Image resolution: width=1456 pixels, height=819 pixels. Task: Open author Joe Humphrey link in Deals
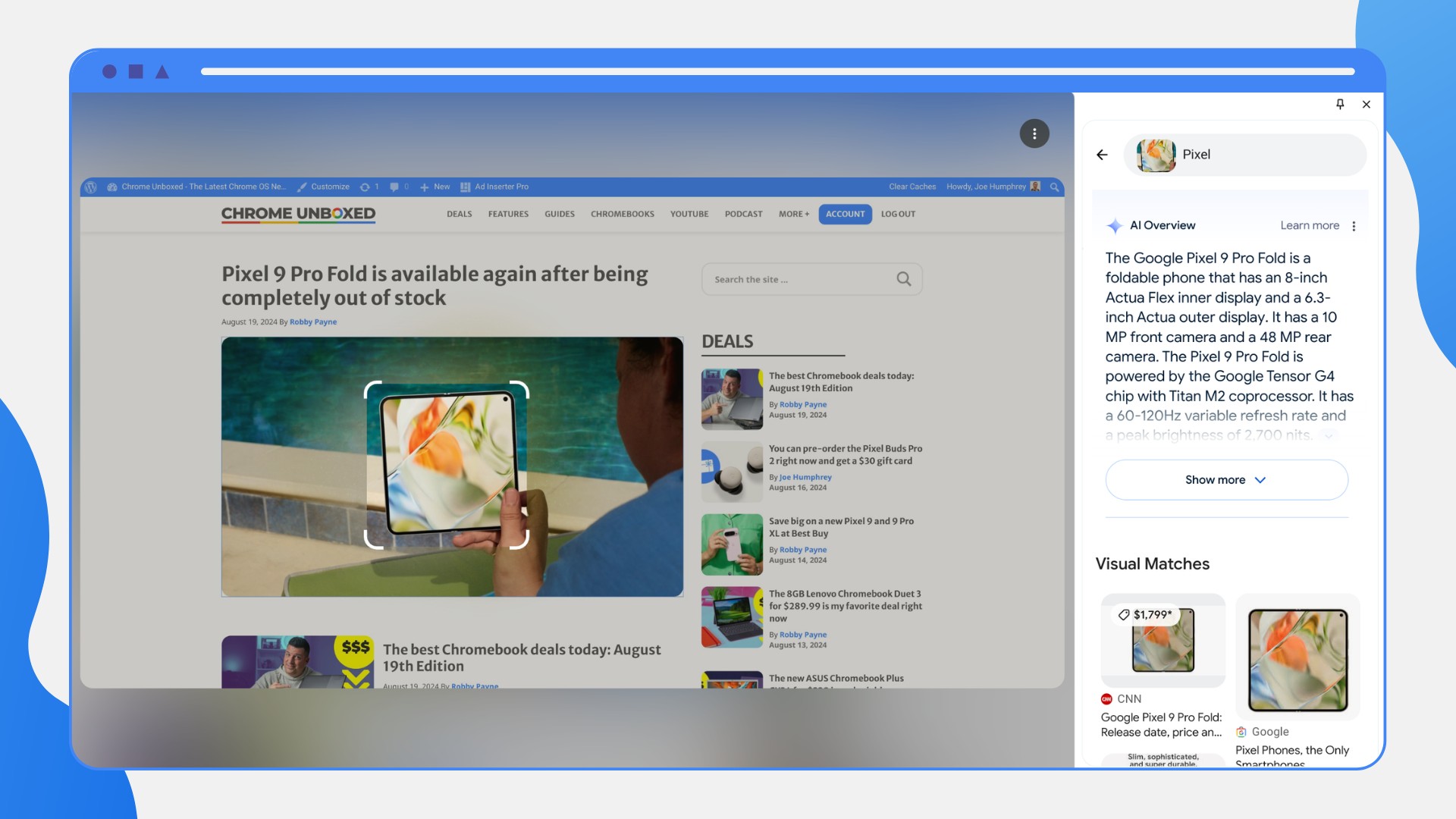[805, 477]
